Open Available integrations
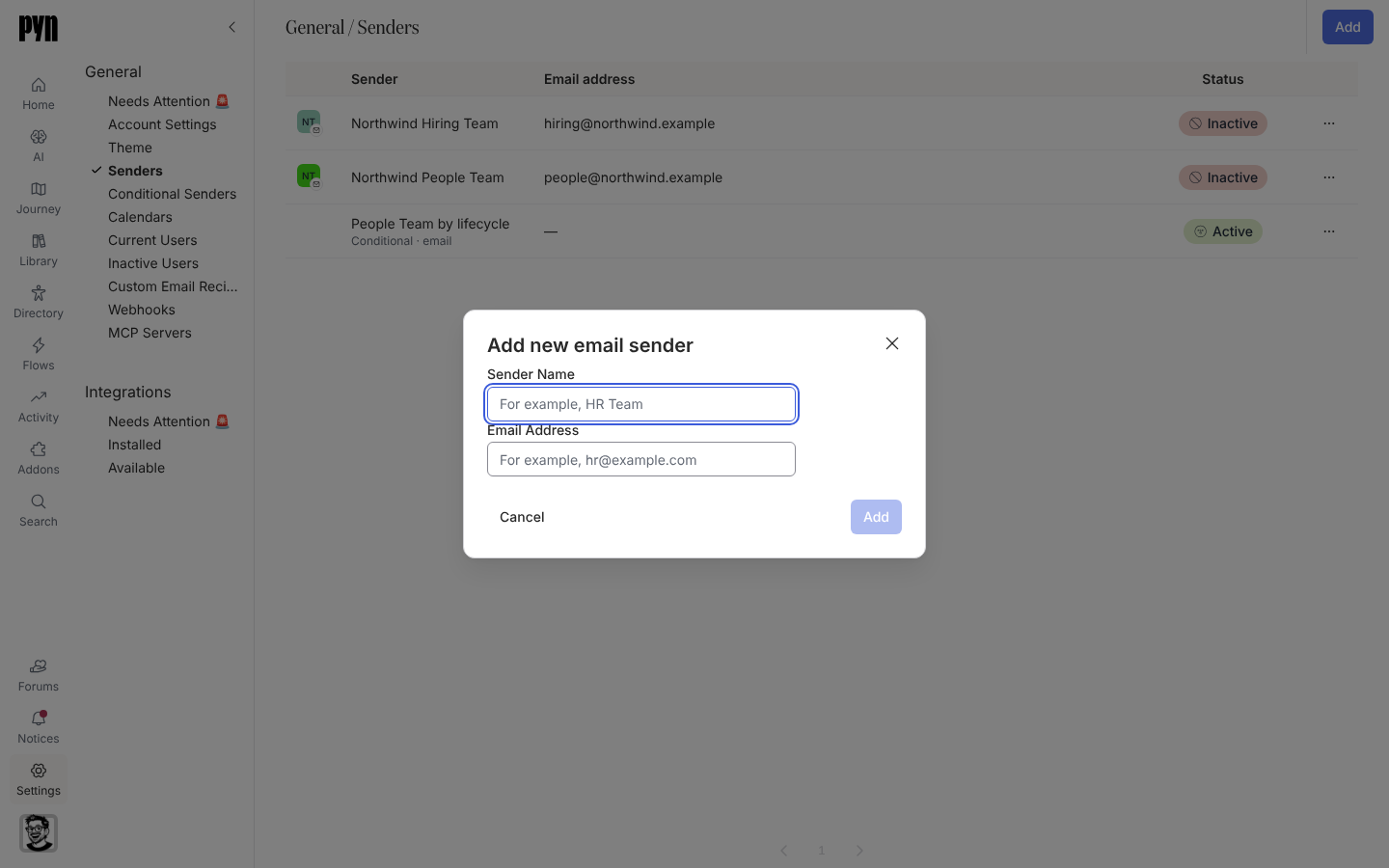The height and width of the screenshot is (868, 1389). [136, 468]
